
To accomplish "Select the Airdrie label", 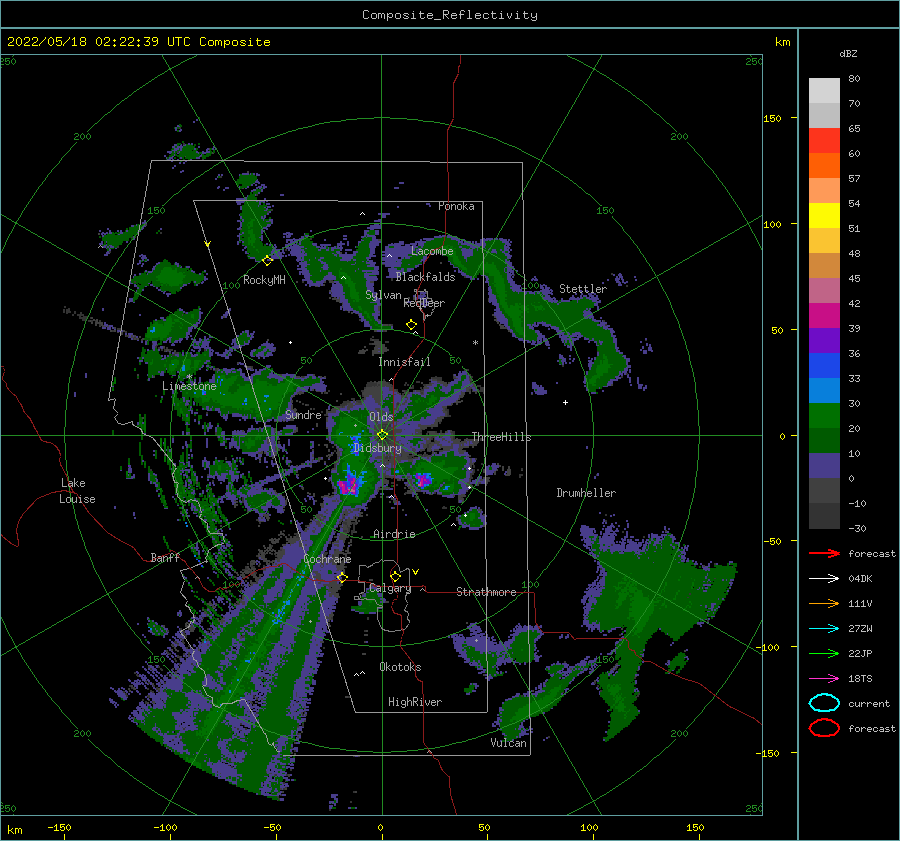I will (394, 534).
